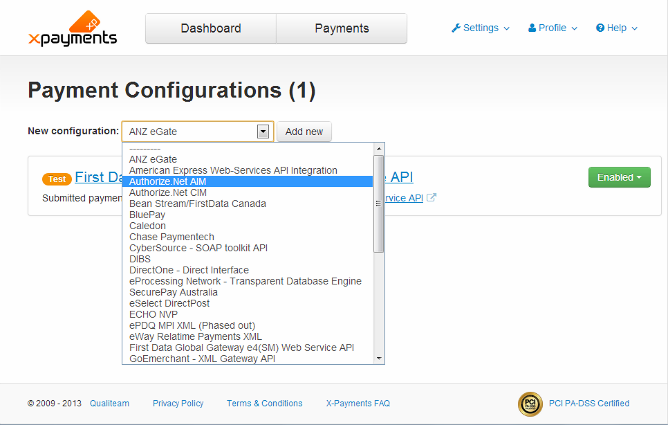The image size is (668, 425).
Task: Click the list scrollbar down arrow
Action: 378,359
